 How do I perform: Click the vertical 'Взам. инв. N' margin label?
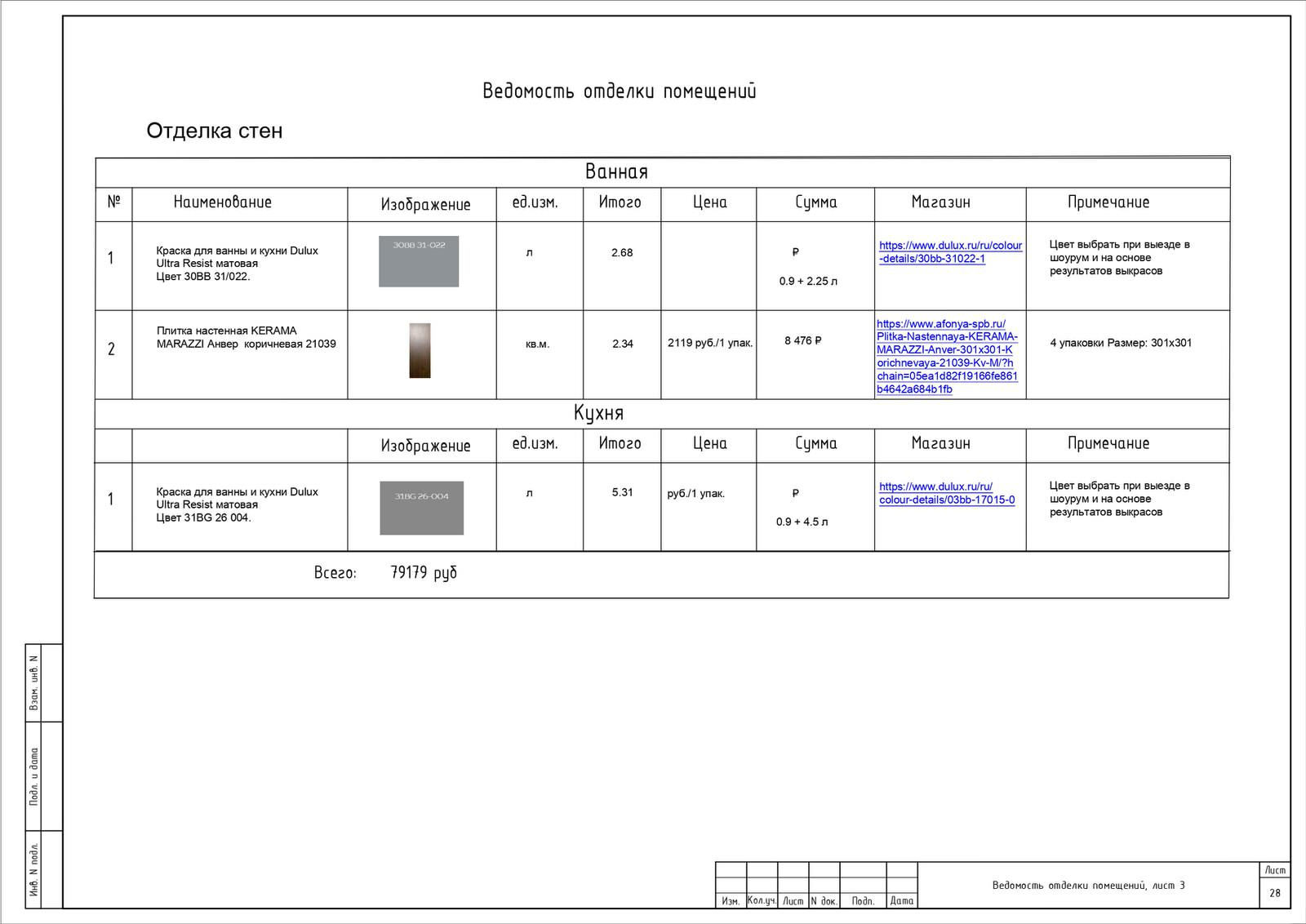[x=33, y=682]
